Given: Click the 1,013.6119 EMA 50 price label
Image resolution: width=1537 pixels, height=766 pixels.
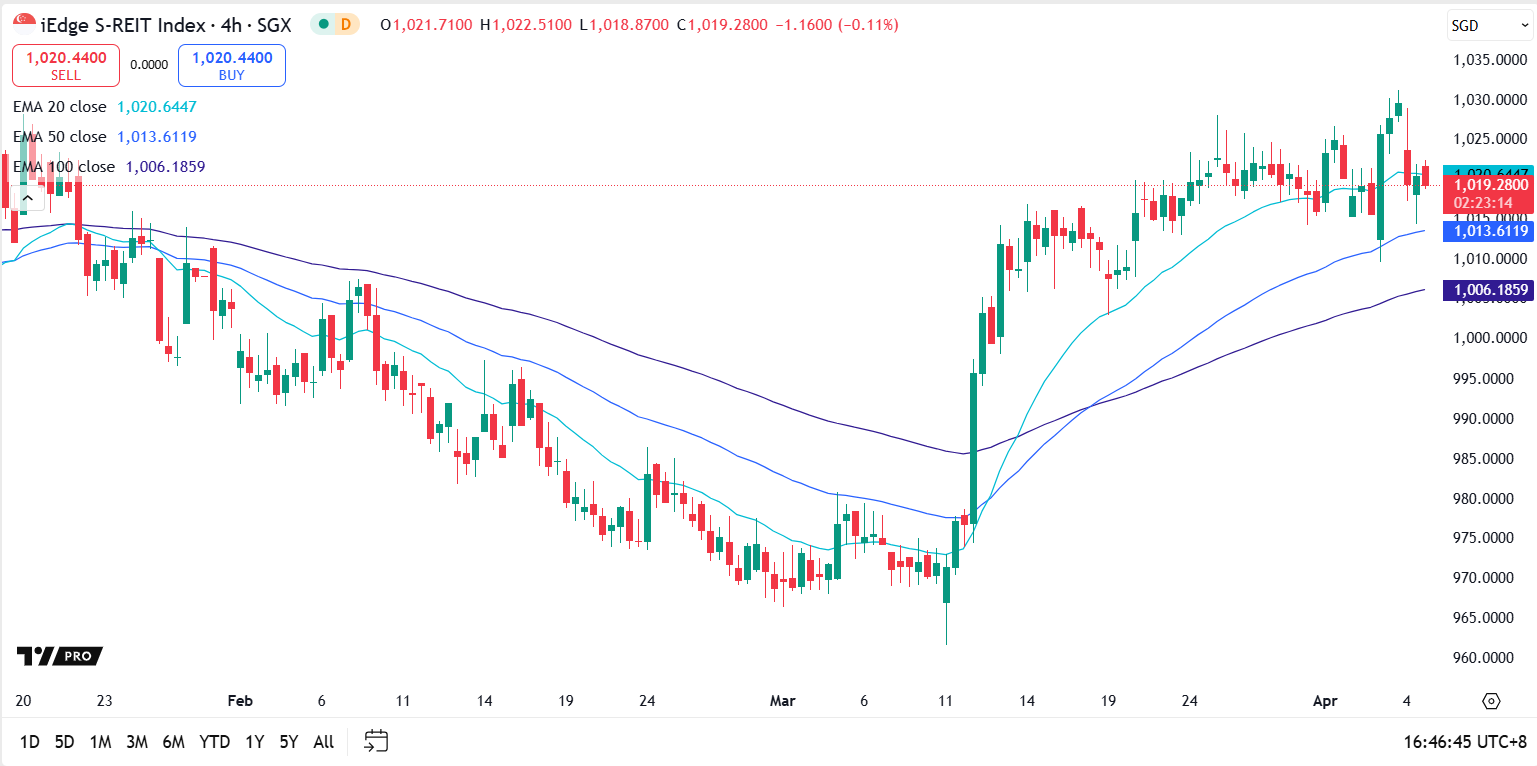Looking at the screenshot, I should [x=1490, y=231].
